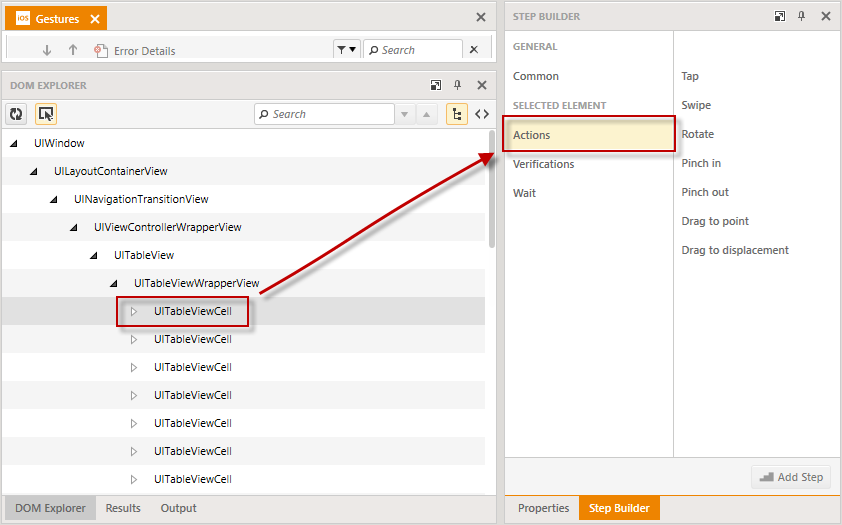Open the DOM Explorer bottom tab
Screen dimensions: 842x525
[50, 508]
